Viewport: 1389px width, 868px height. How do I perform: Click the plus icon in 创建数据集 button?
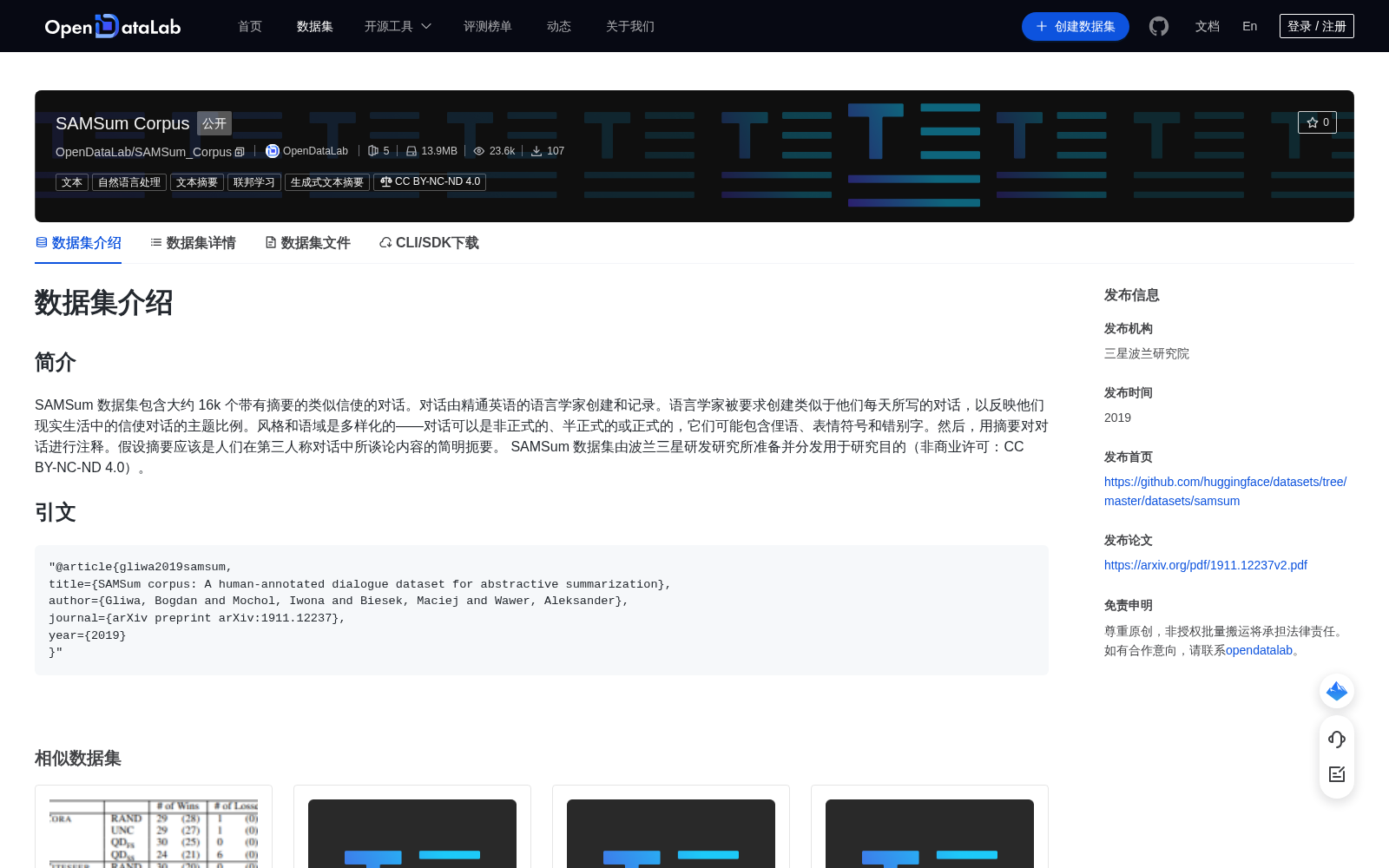(1042, 26)
